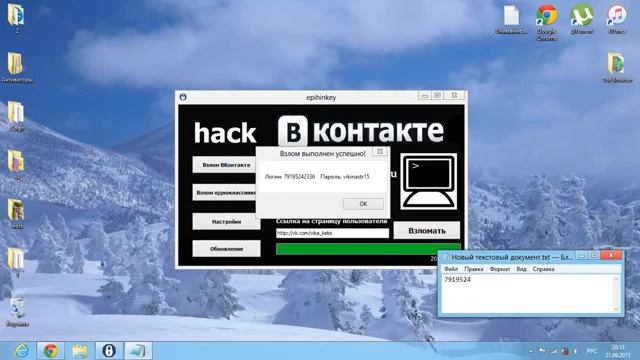This screenshot has height=360, width=640.
Task: Select the Recycle Bin 'Корзина' icon
Action: pyautogui.click(x=17, y=312)
